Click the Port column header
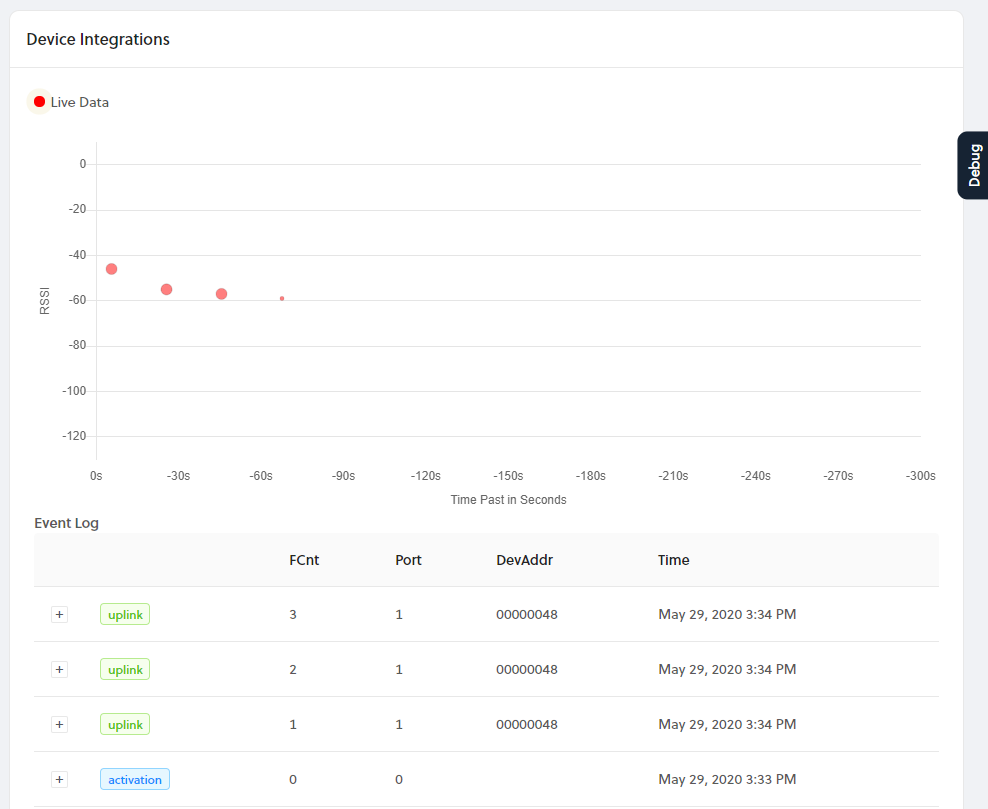The image size is (988, 809). (408, 560)
